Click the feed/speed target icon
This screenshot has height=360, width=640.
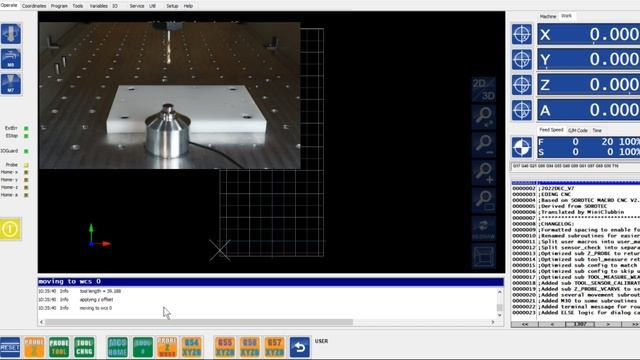[x=522, y=147]
